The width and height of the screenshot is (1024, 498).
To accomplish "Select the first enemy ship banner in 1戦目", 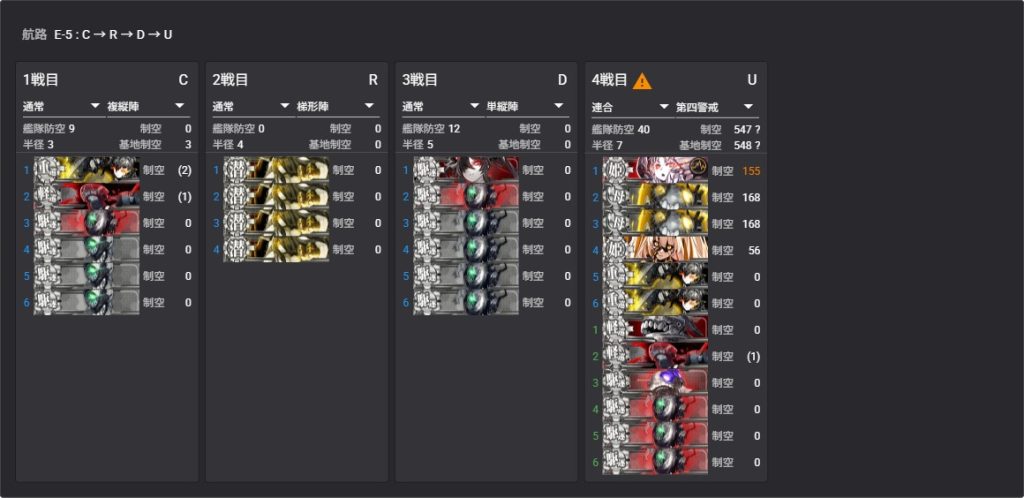I will pos(86,170).
